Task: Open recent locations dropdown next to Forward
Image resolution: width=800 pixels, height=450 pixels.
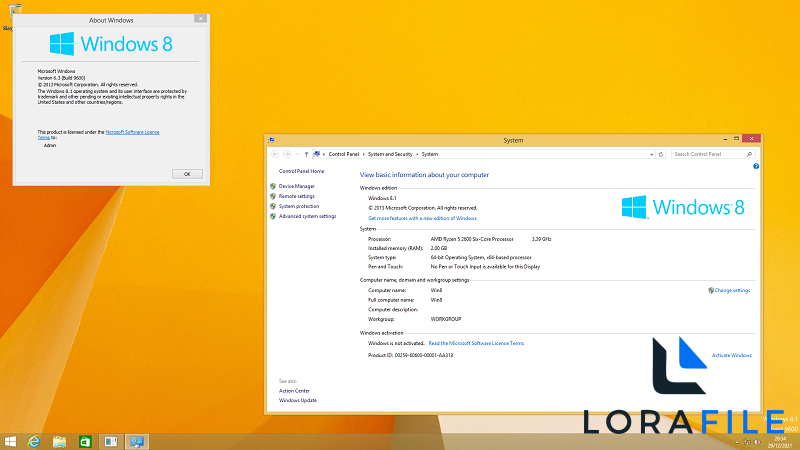Action: coord(297,154)
